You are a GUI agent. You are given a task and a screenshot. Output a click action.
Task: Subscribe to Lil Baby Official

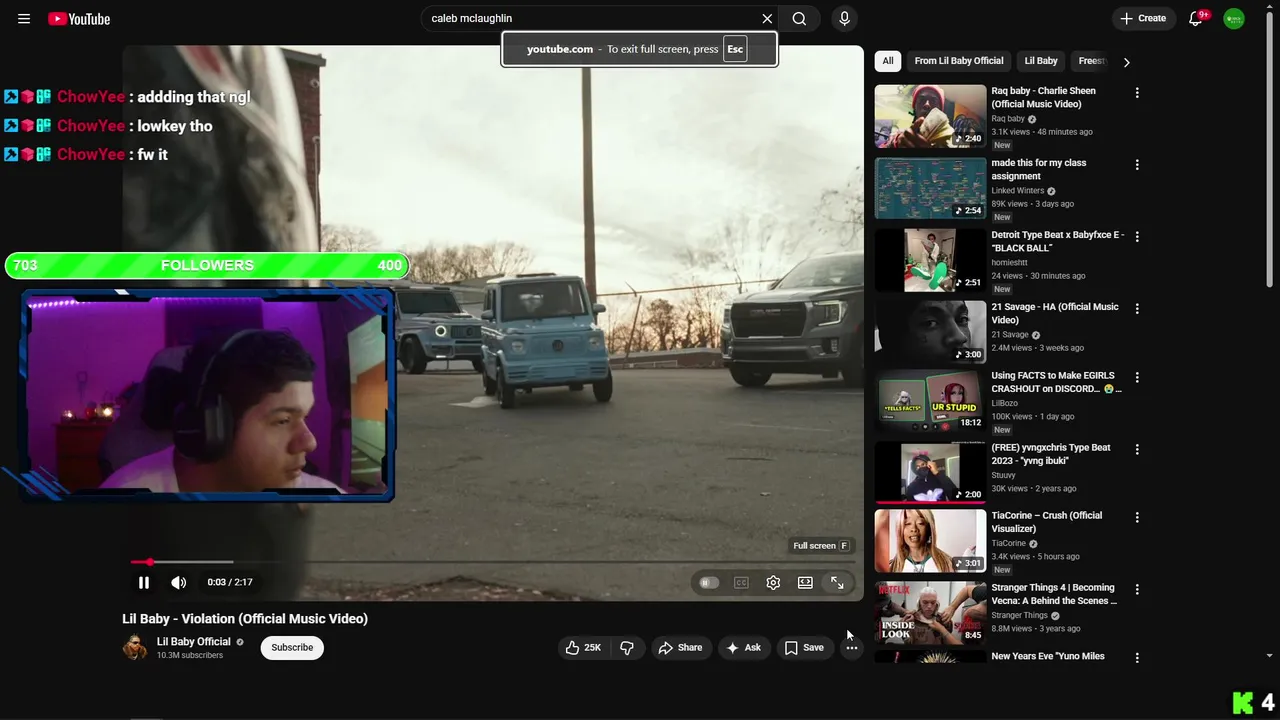coord(292,648)
